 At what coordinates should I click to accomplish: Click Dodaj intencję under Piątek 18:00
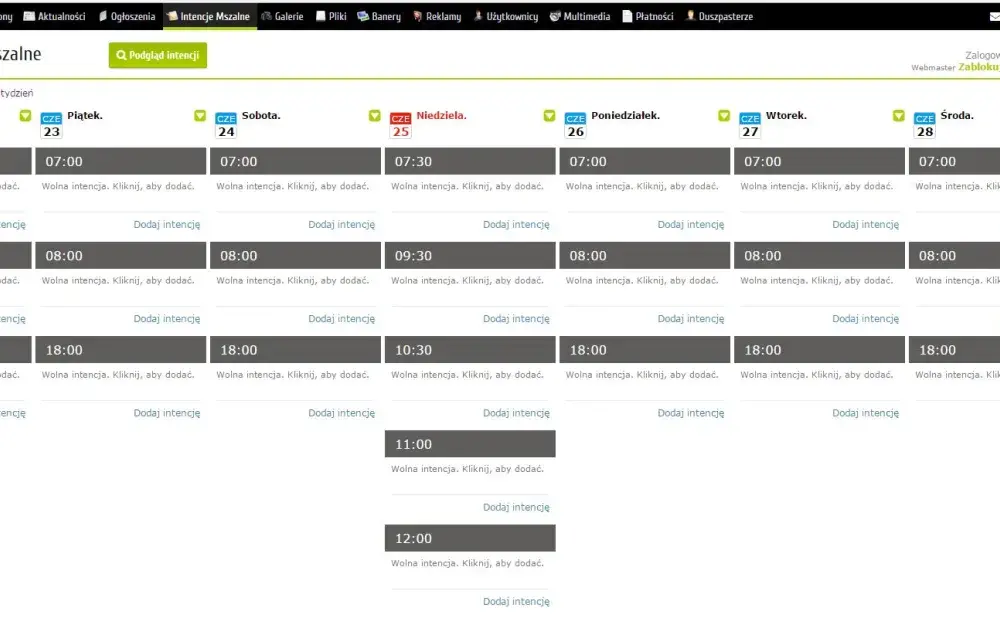tap(166, 413)
